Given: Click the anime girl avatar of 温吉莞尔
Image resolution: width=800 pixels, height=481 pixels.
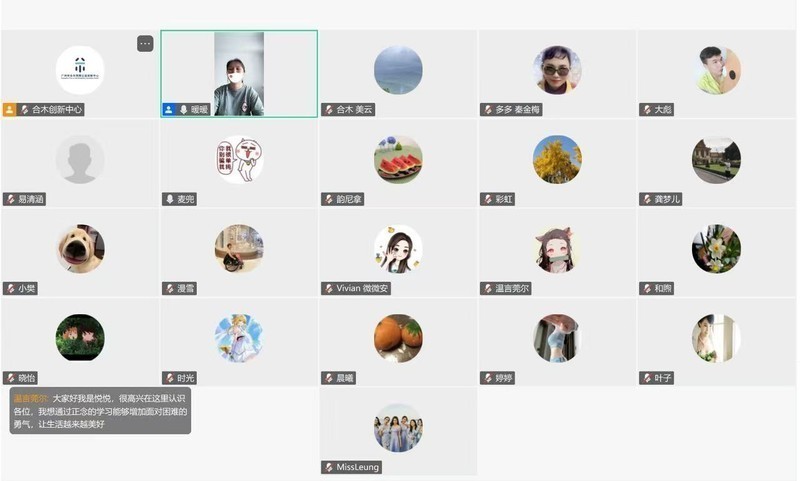Looking at the screenshot, I should [x=557, y=249].
